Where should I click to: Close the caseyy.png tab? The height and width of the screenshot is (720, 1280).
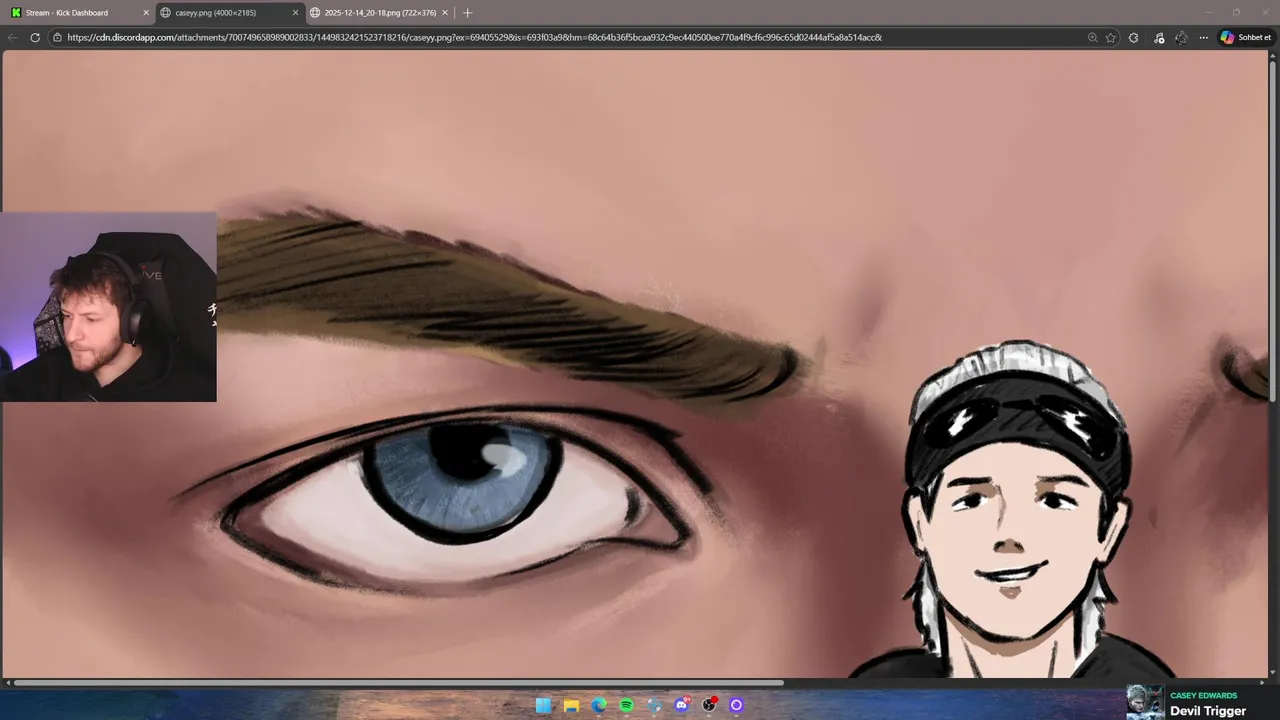point(295,13)
